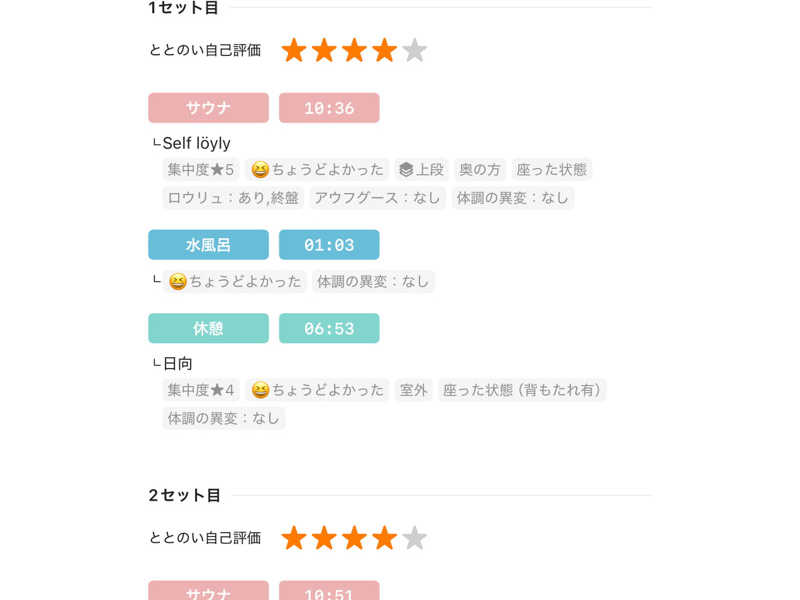Click the squinting emoji under 水風呂
The image size is (800, 600).
point(178,282)
